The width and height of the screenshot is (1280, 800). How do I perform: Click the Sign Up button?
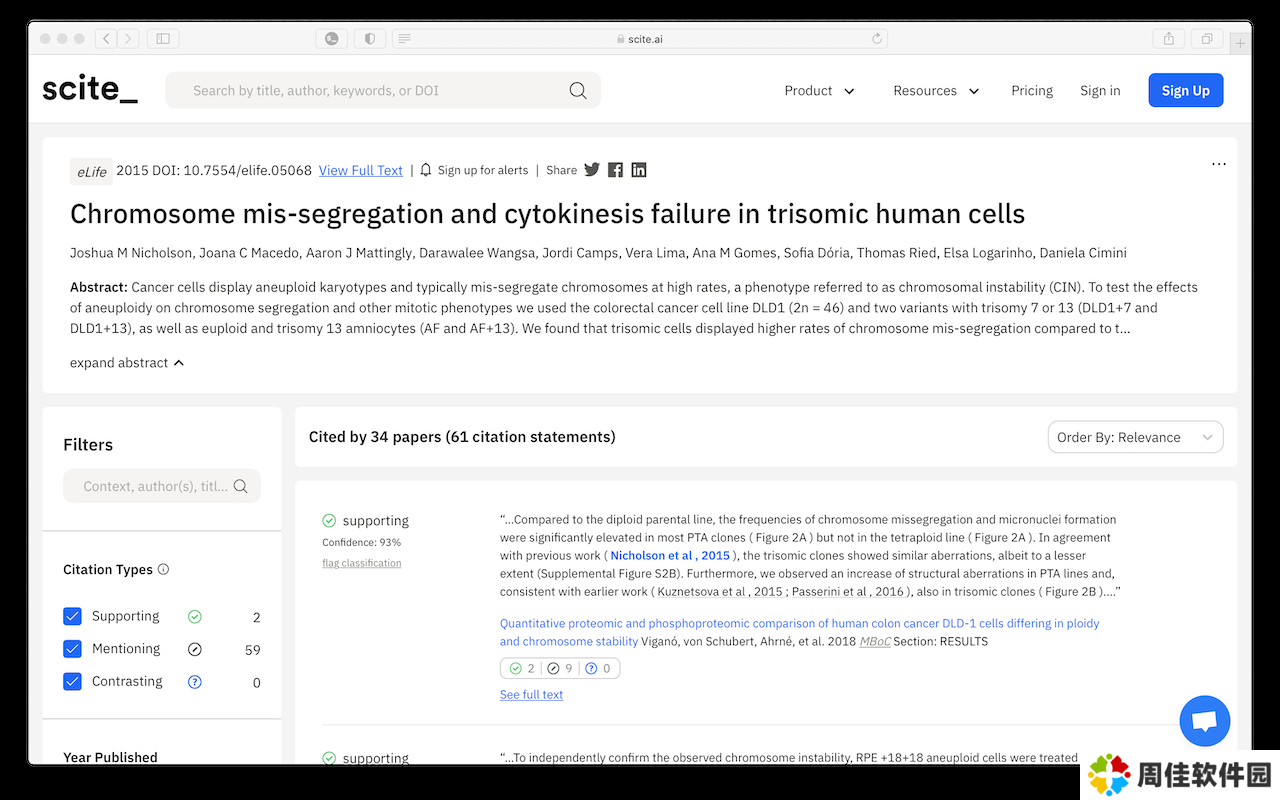(x=1185, y=90)
